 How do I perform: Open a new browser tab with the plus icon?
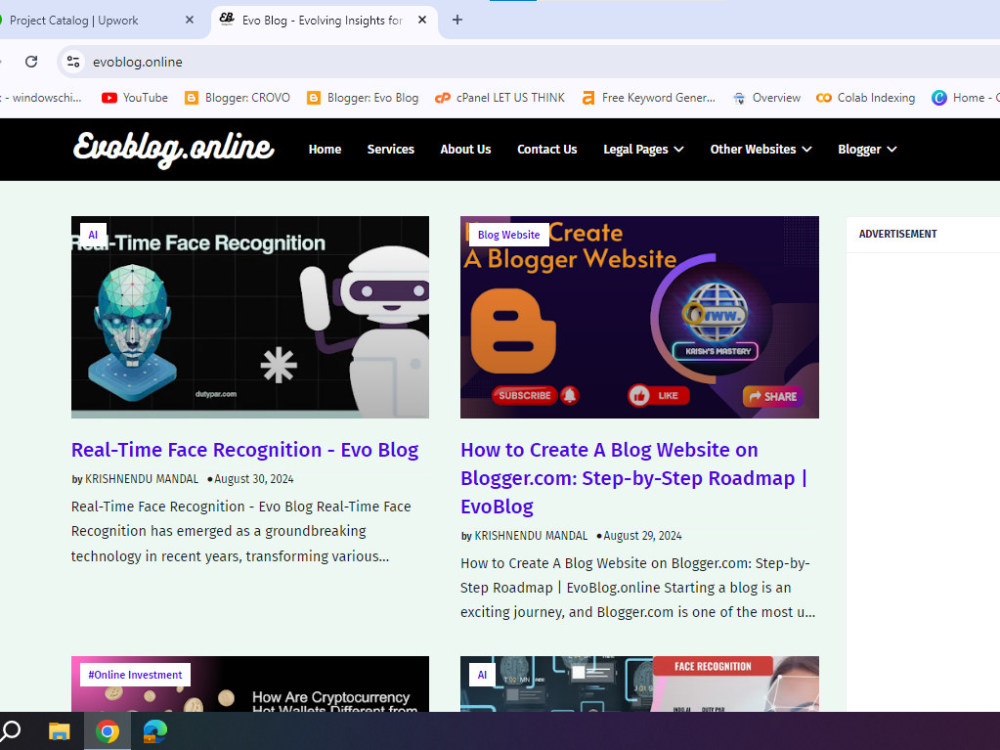457,20
